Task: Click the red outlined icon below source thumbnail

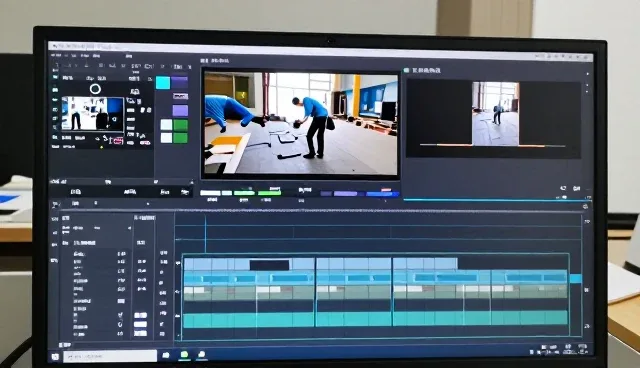Action: [x=118, y=141]
